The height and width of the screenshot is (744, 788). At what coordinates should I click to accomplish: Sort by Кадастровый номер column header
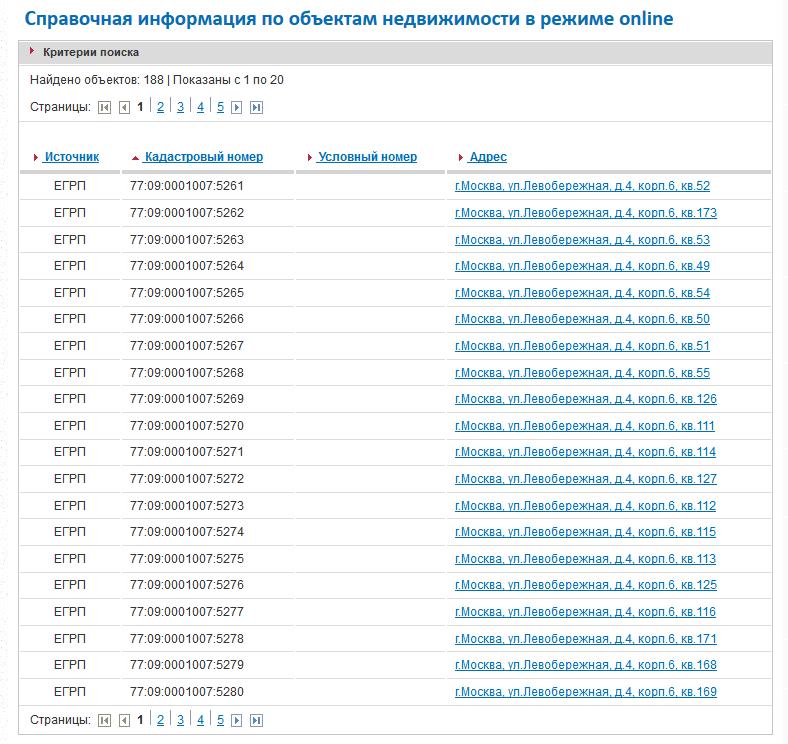(x=203, y=157)
